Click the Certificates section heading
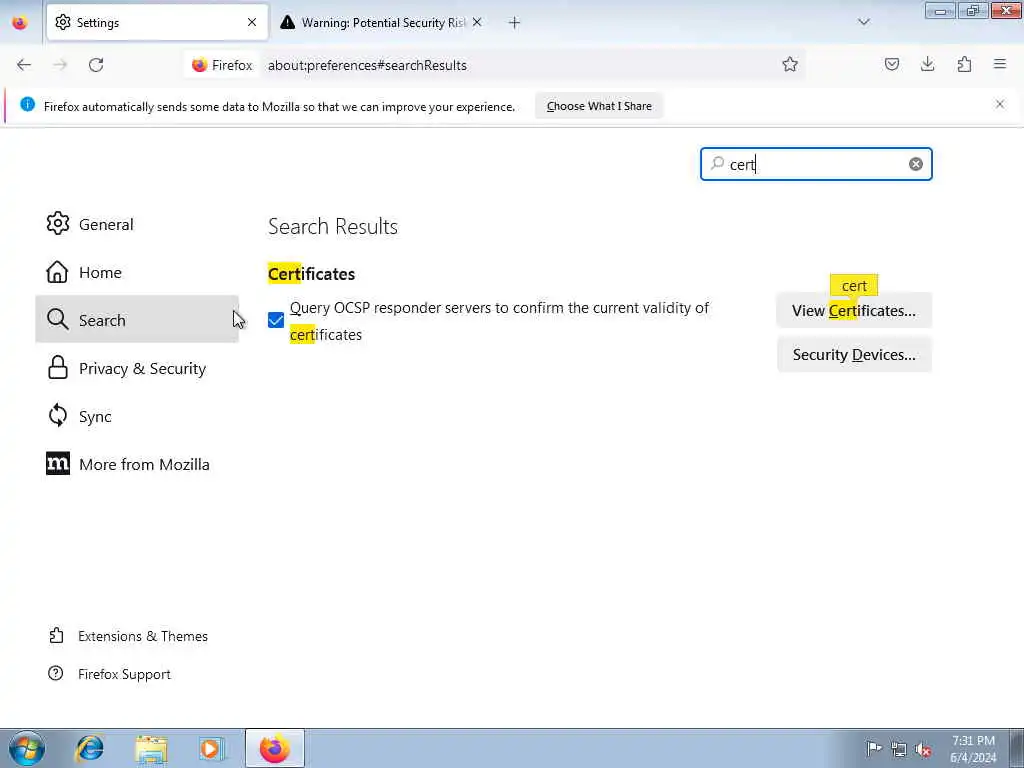Image resolution: width=1024 pixels, height=768 pixels. pyautogui.click(x=312, y=274)
